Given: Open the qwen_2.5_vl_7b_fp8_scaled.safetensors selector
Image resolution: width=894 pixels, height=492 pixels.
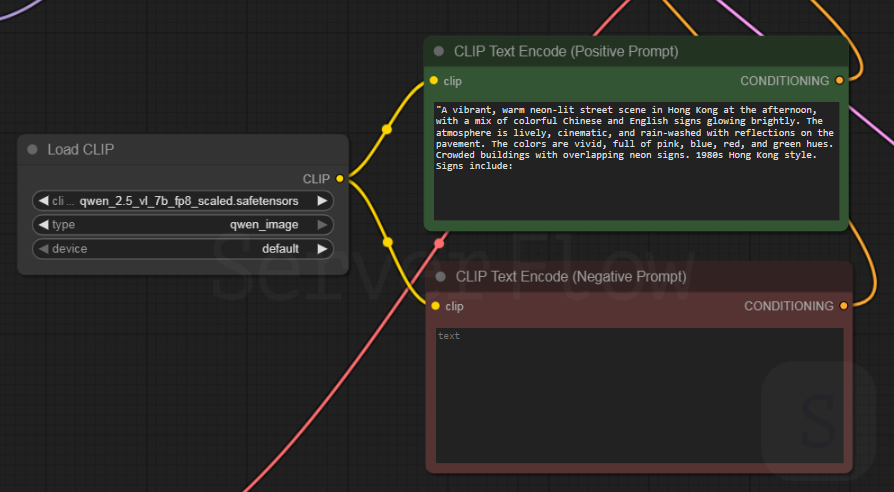Looking at the screenshot, I should [x=183, y=201].
